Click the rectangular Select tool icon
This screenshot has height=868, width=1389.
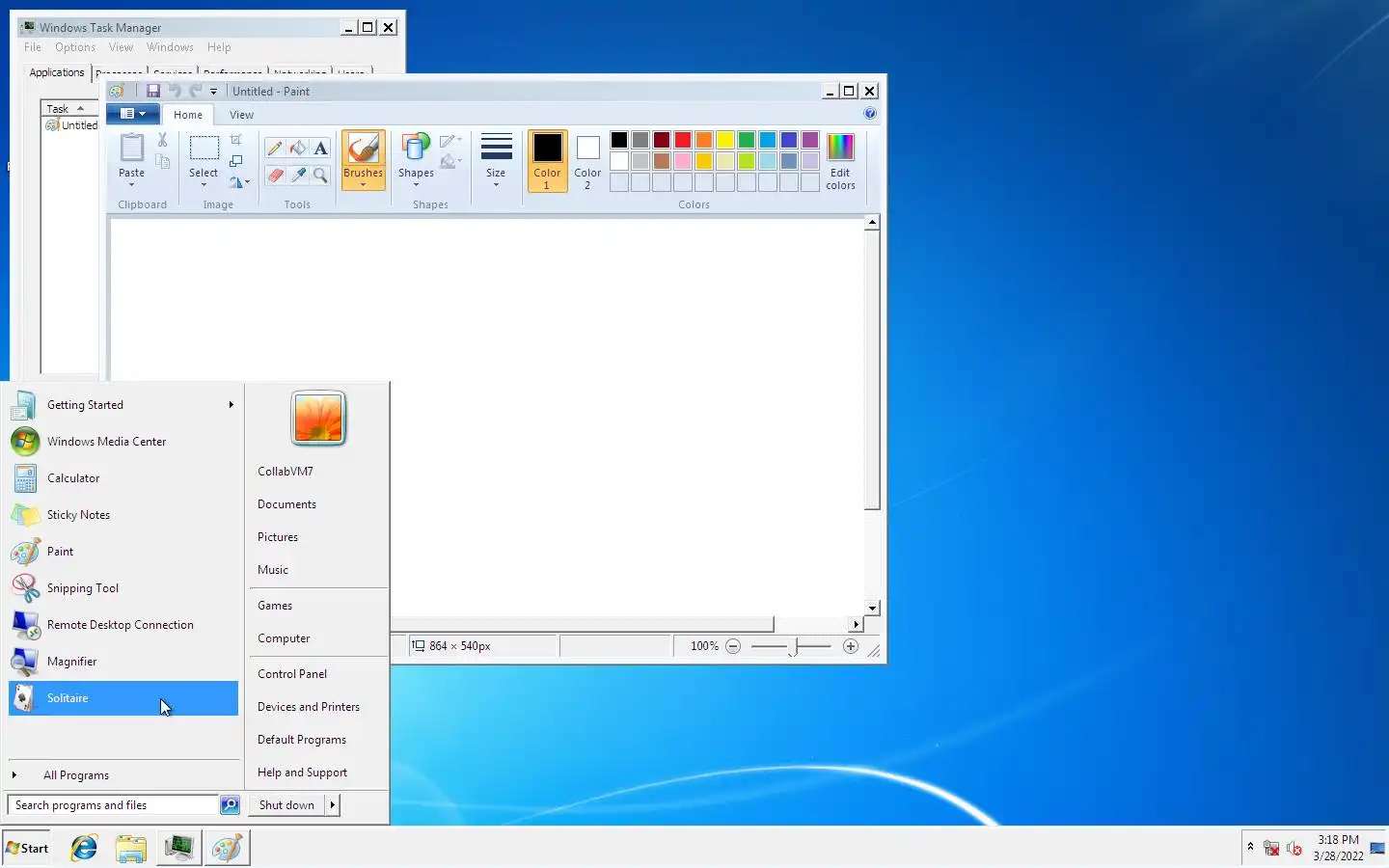(x=204, y=148)
